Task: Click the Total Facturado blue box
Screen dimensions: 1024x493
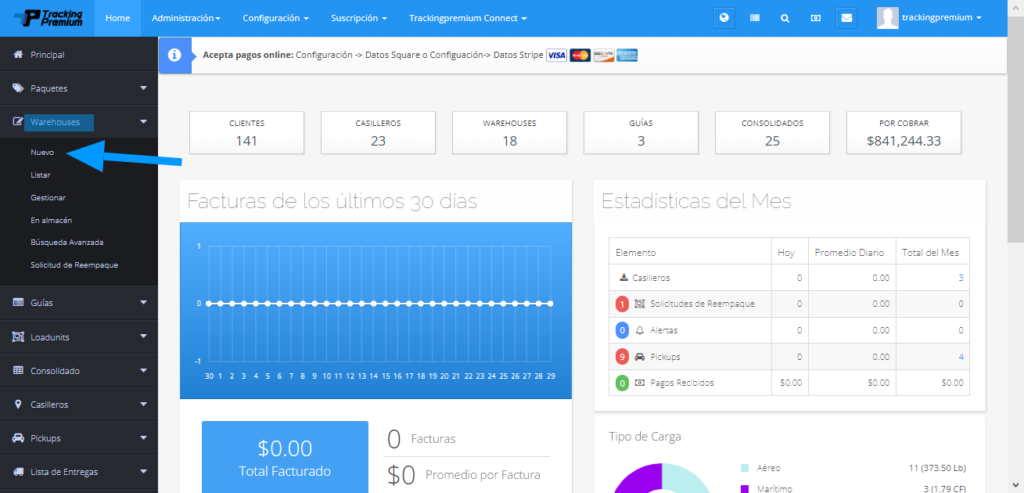Action: (x=285, y=456)
